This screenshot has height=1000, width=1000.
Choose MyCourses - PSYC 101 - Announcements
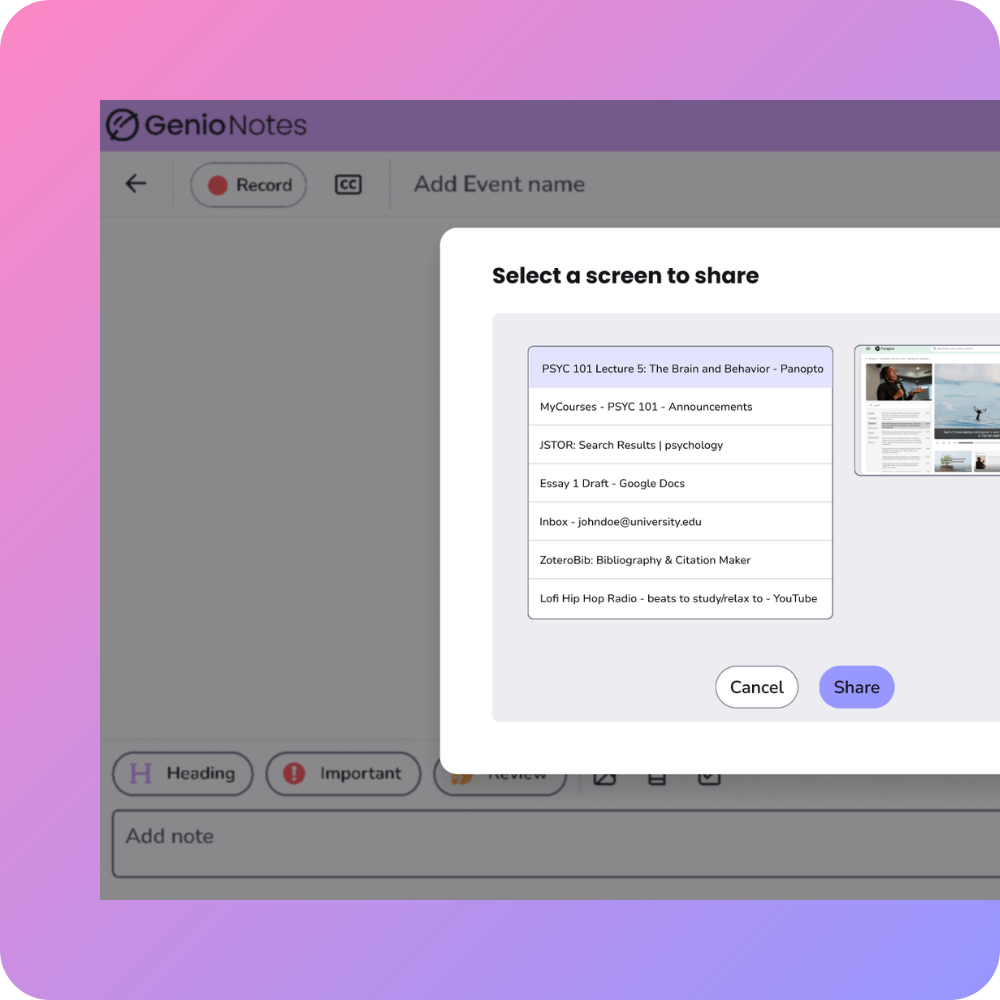point(680,406)
